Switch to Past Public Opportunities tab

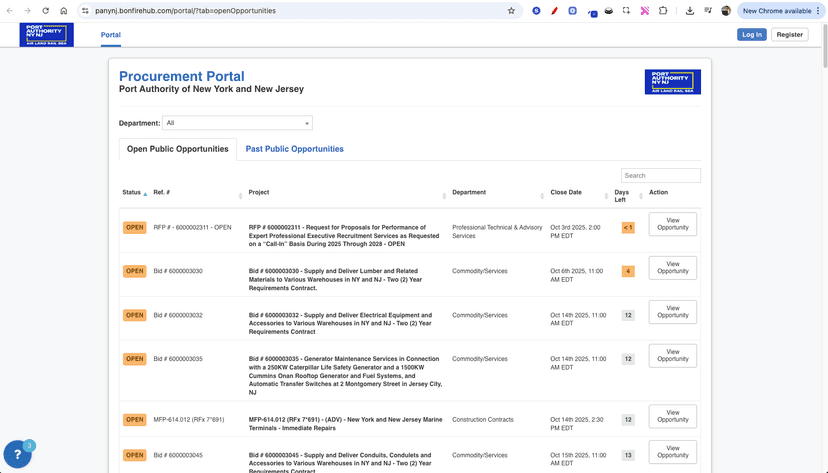[294, 149]
